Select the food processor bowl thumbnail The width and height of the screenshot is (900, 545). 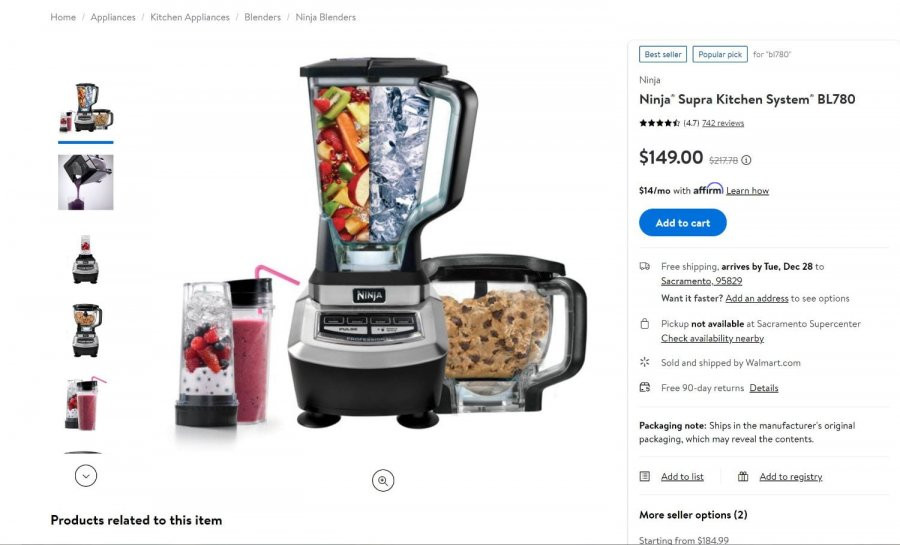86,330
